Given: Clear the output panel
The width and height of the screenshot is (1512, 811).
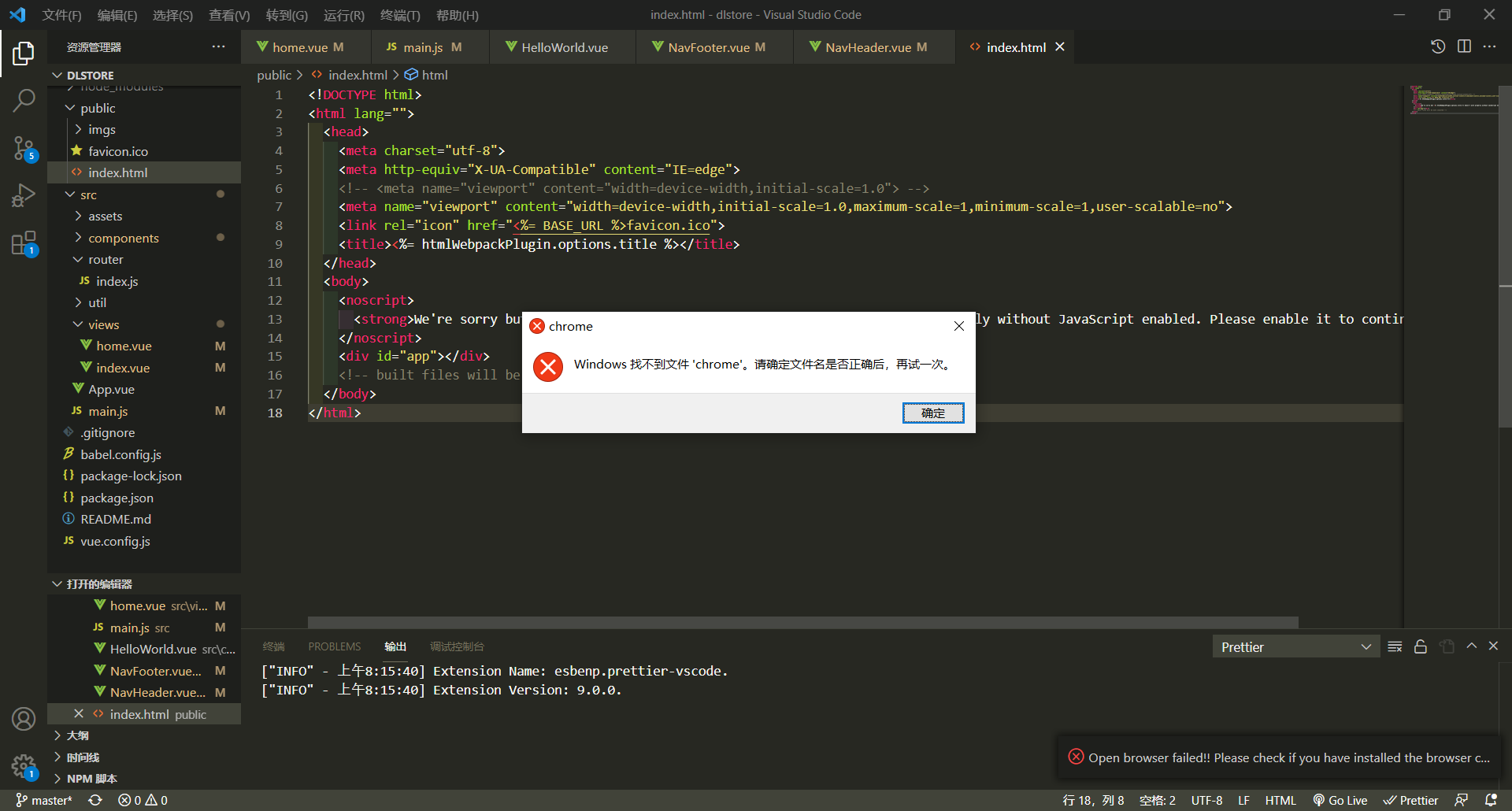Looking at the screenshot, I should [x=1395, y=646].
